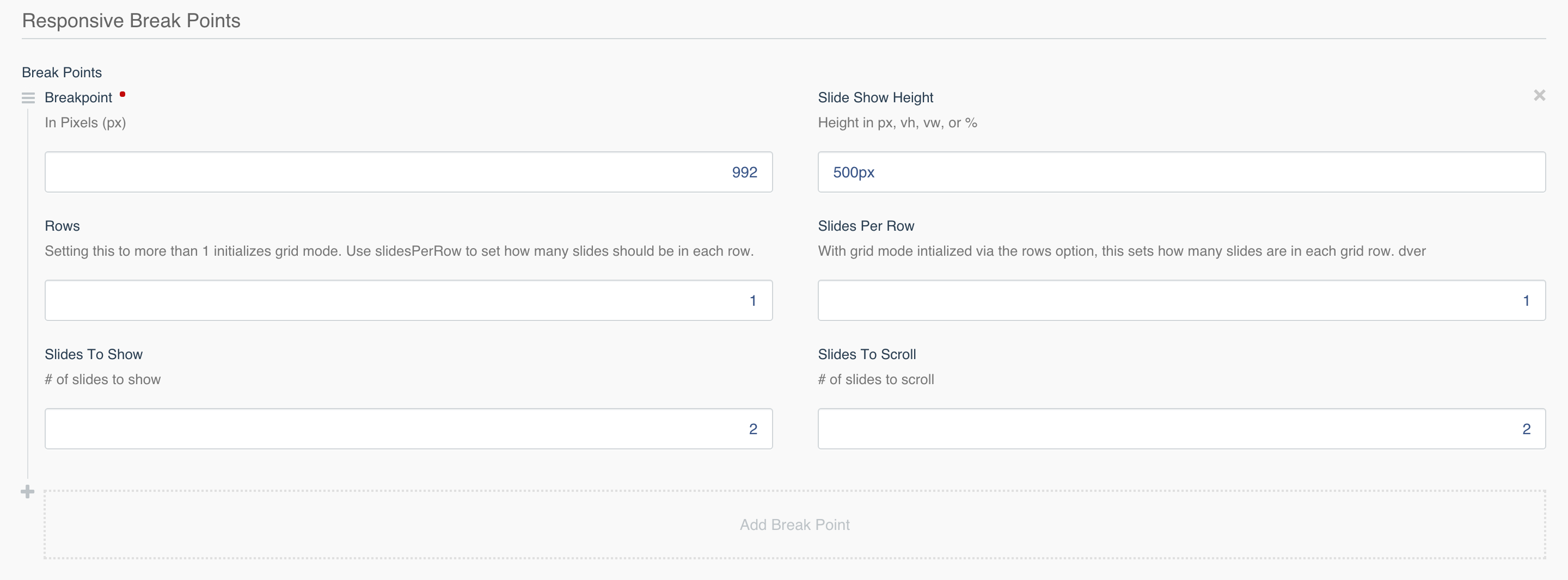Click the Rows label
Viewport: 1568px width, 580px height.
point(62,226)
